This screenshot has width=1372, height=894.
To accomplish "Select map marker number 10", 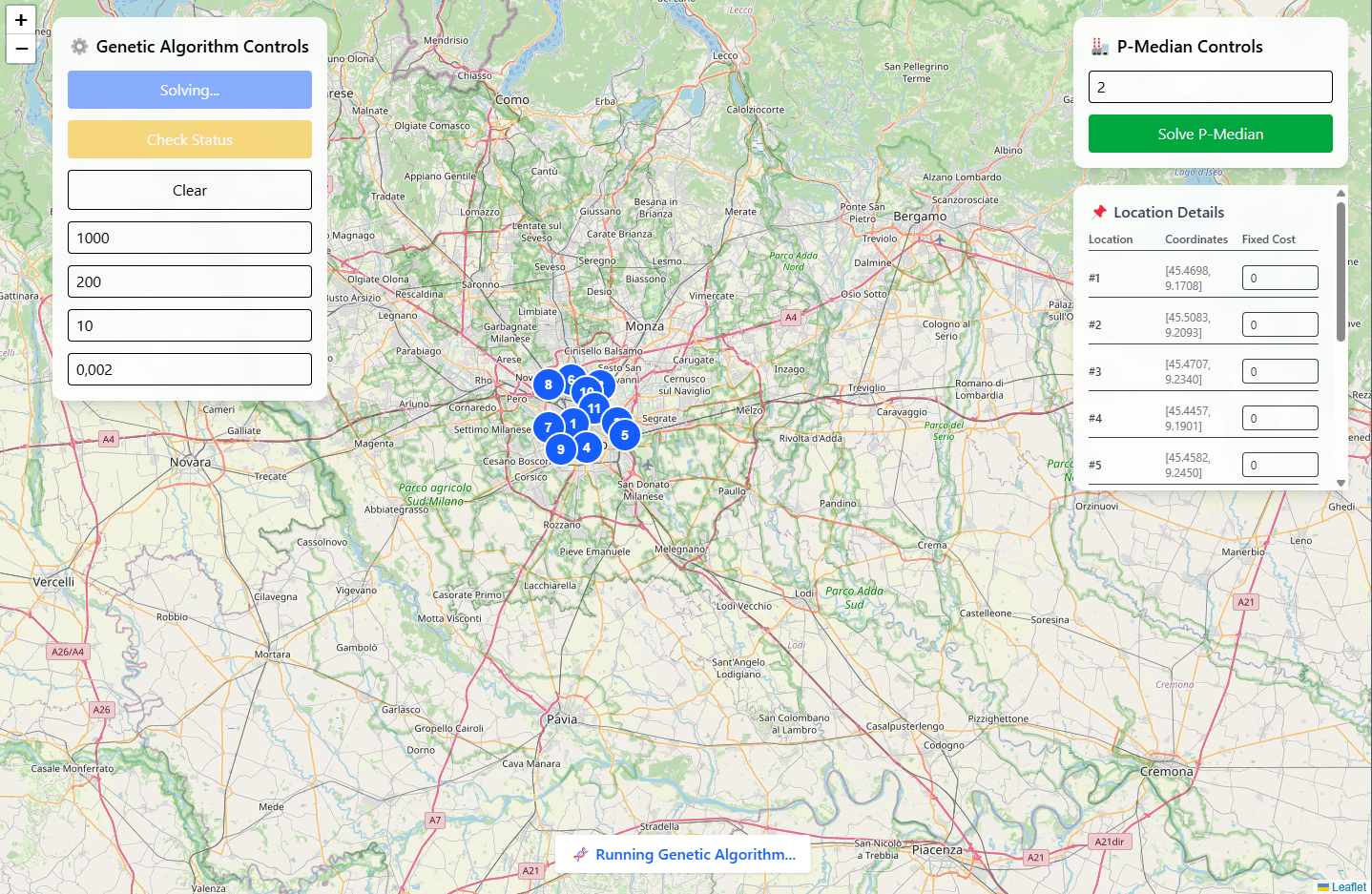I will pos(586,391).
